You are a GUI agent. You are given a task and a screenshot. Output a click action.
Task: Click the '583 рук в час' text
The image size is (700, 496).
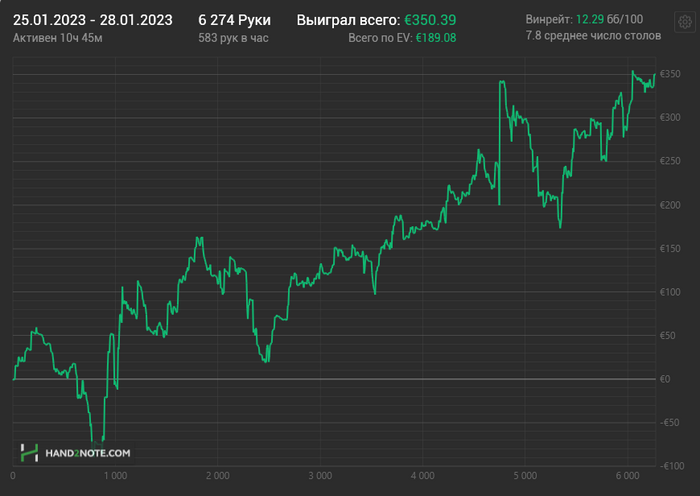click(x=233, y=38)
